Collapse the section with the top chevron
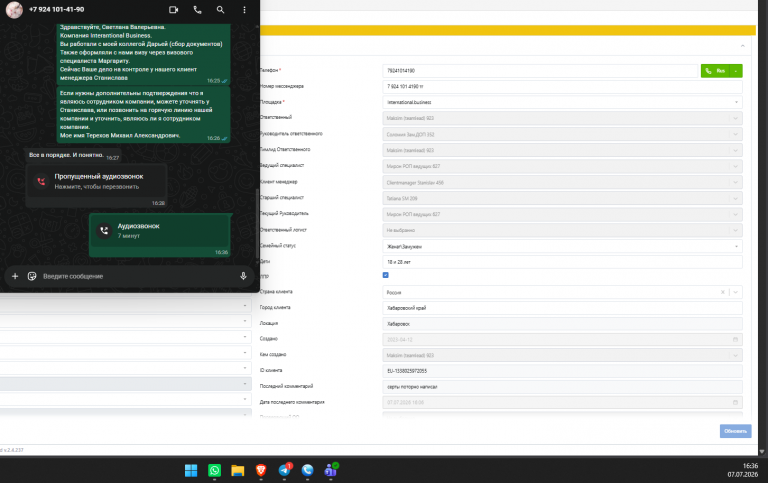Viewport: 768px width, 483px height. (x=743, y=46)
